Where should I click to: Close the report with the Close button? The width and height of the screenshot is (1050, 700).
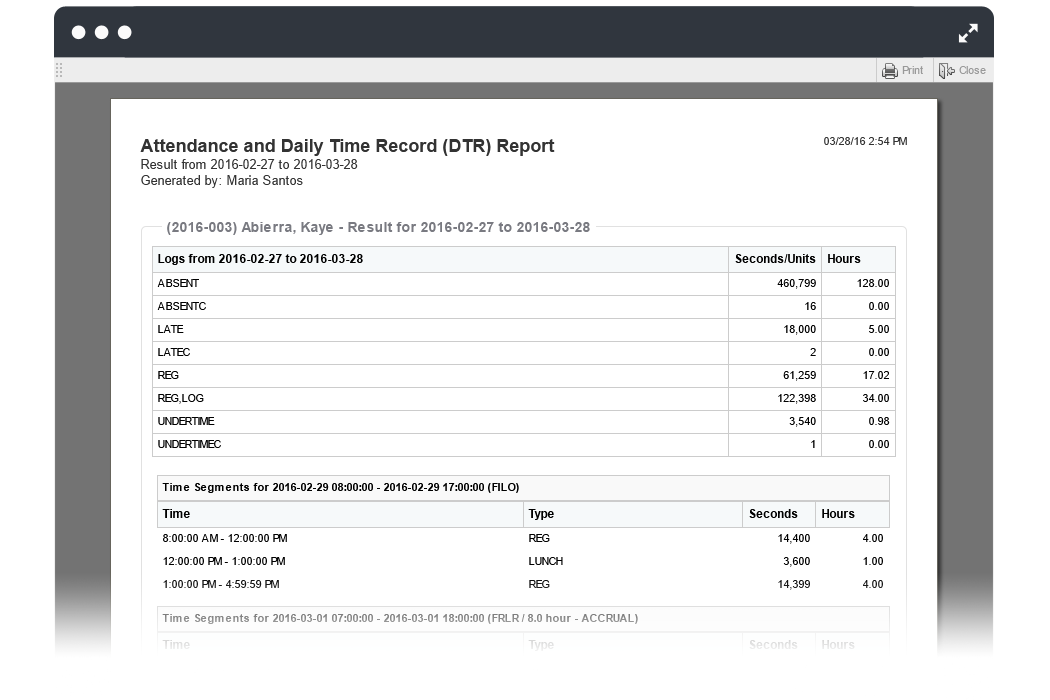coord(962,71)
